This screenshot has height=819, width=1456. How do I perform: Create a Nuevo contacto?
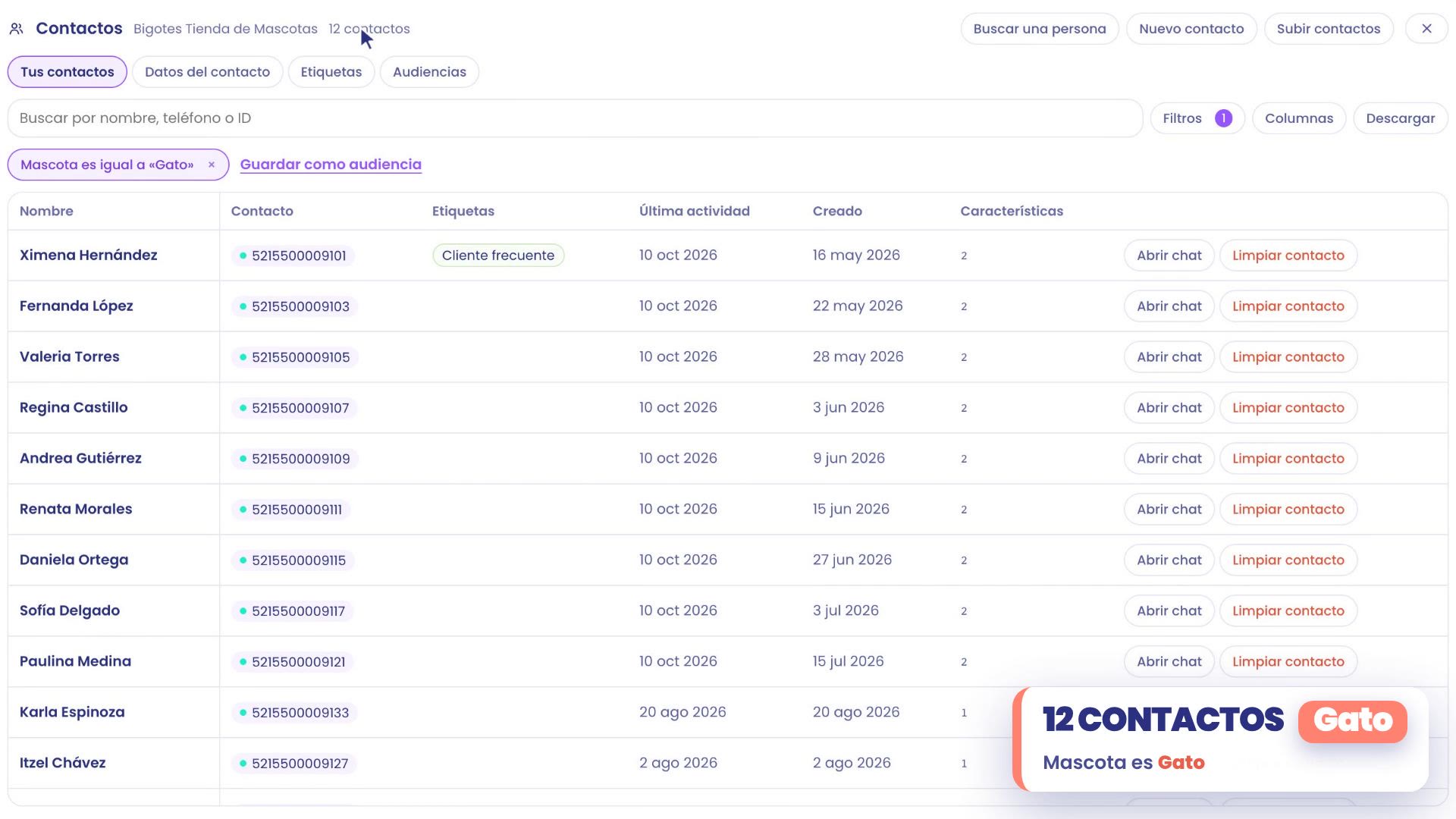pos(1191,29)
